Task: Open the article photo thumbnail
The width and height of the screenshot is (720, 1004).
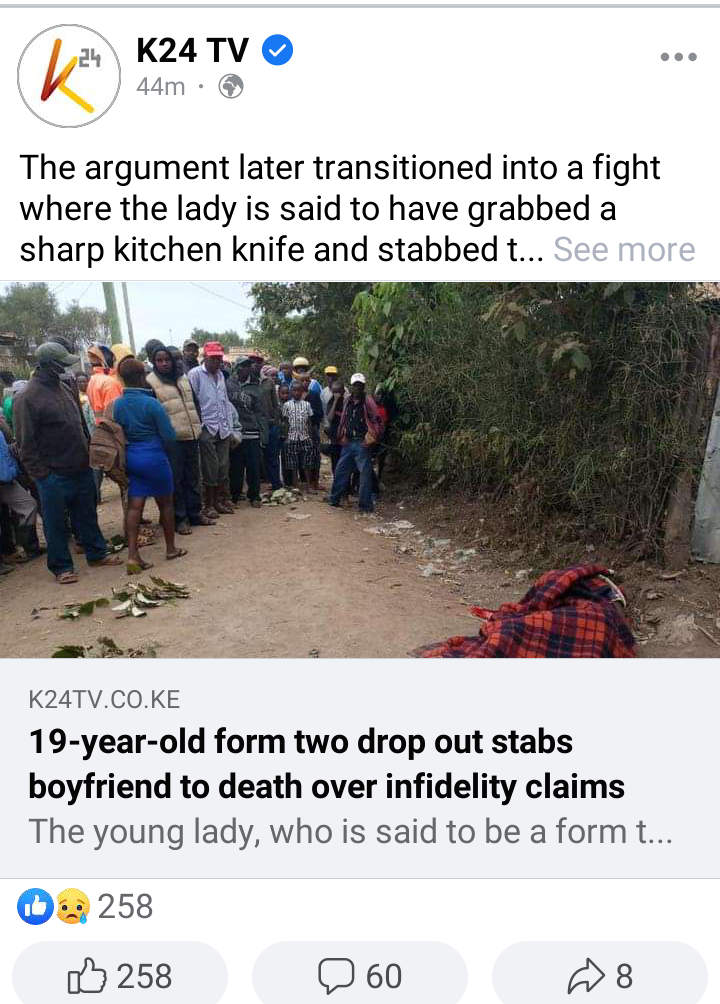Action: 360,470
